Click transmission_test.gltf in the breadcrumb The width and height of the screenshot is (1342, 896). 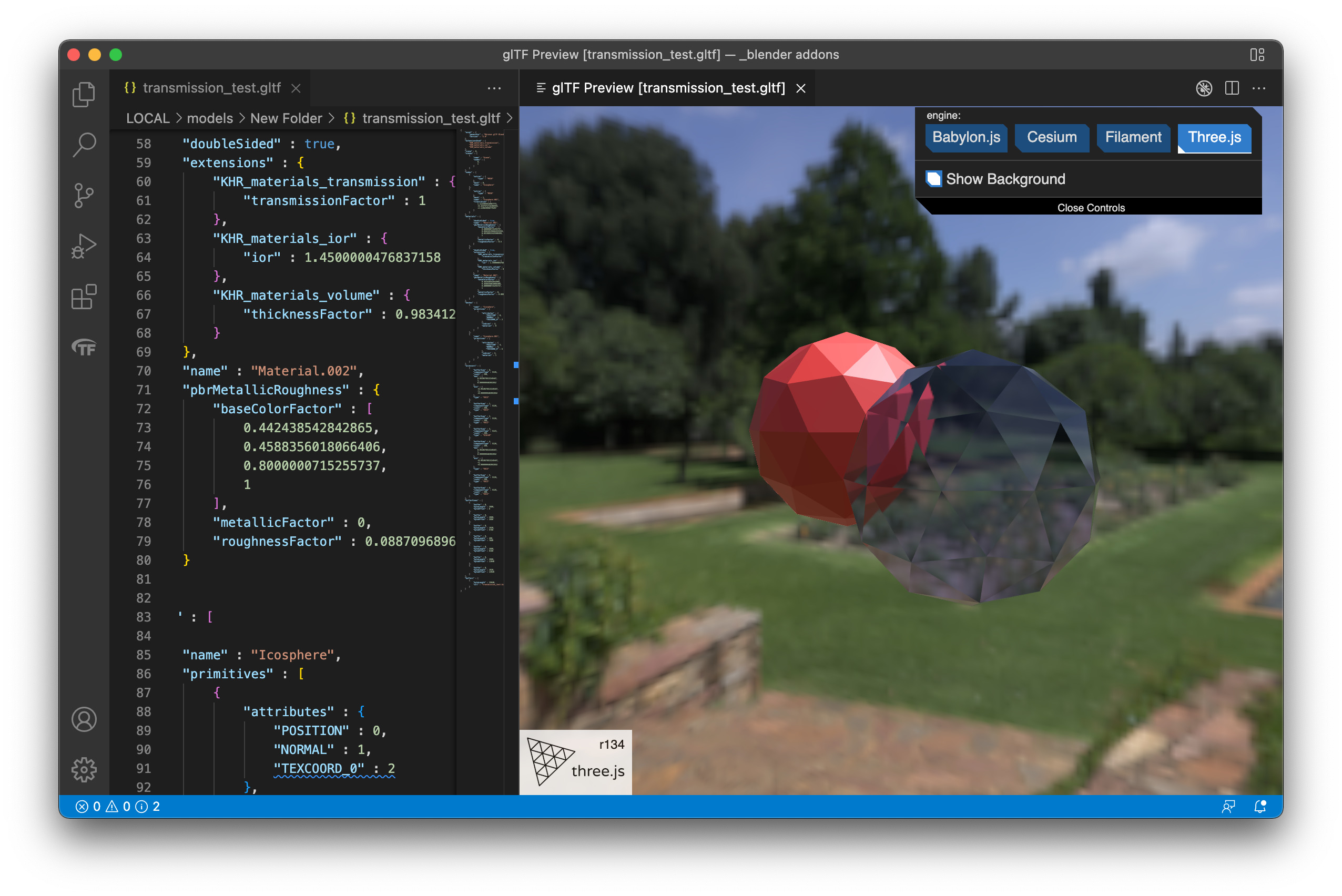(431, 118)
